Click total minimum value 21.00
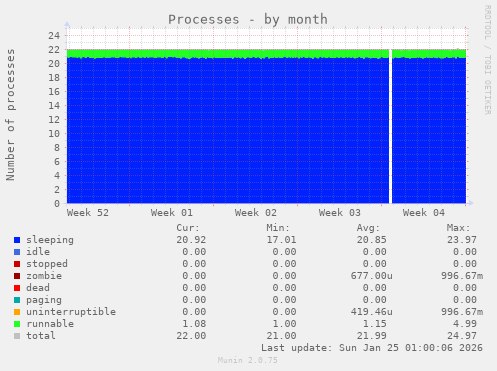Screen dimensions: 497x371 (281, 336)
